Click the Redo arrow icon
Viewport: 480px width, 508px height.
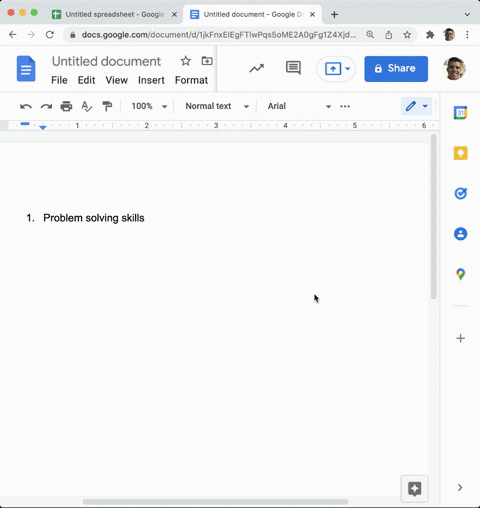tap(46, 106)
